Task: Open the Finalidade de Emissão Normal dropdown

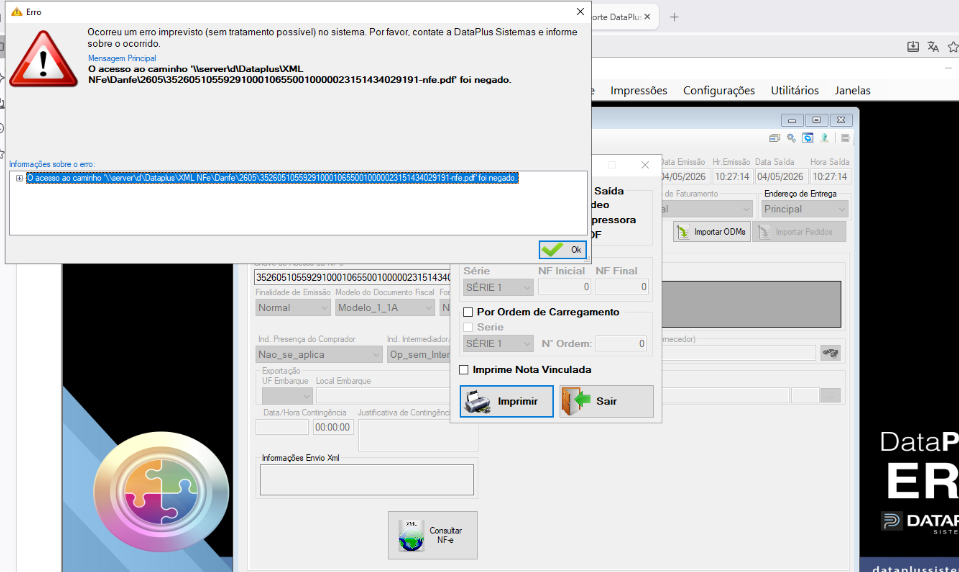Action: (x=293, y=308)
